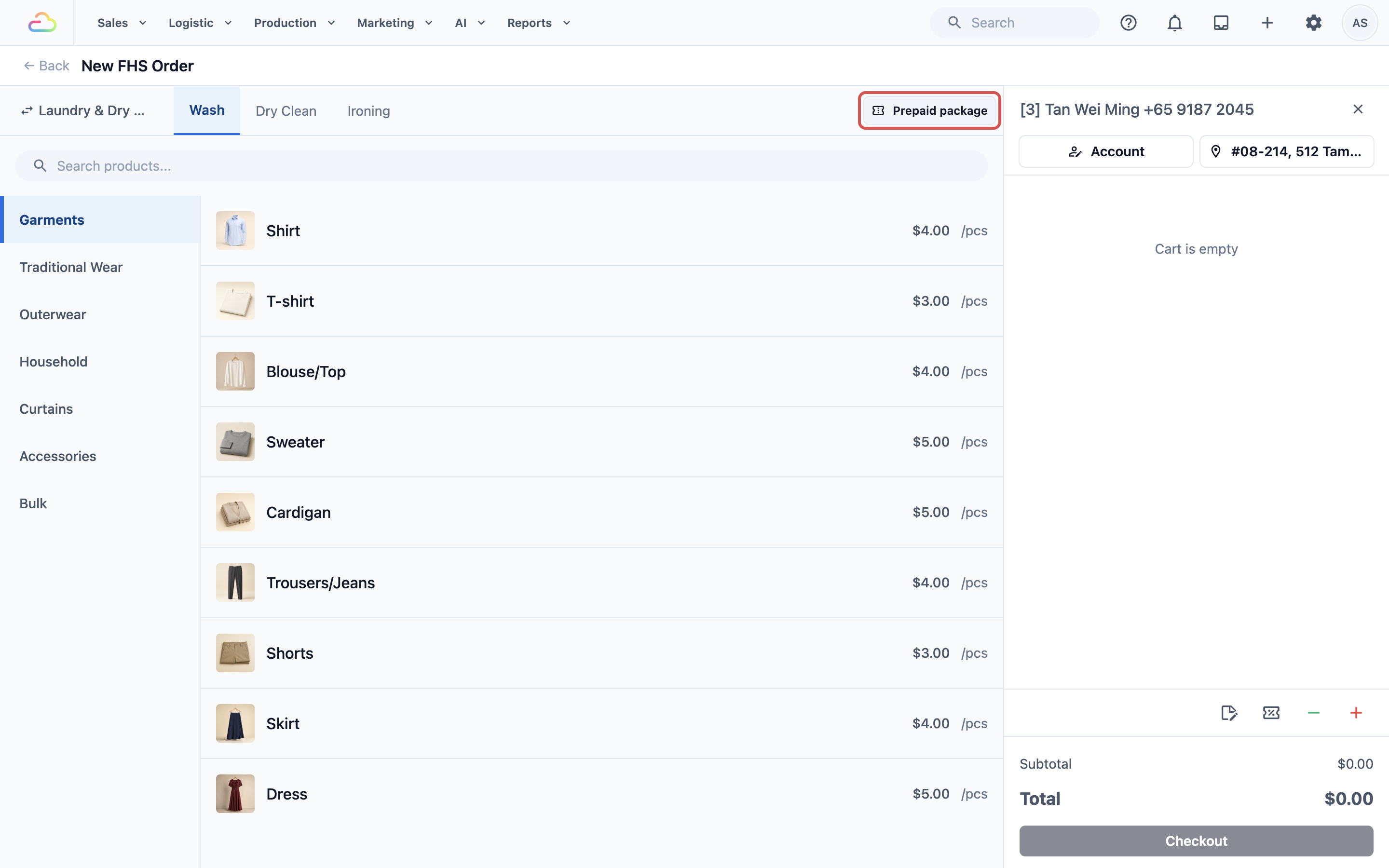Click the plus icon in top bar
The image size is (1389, 868).
(x=1267, y=23)
